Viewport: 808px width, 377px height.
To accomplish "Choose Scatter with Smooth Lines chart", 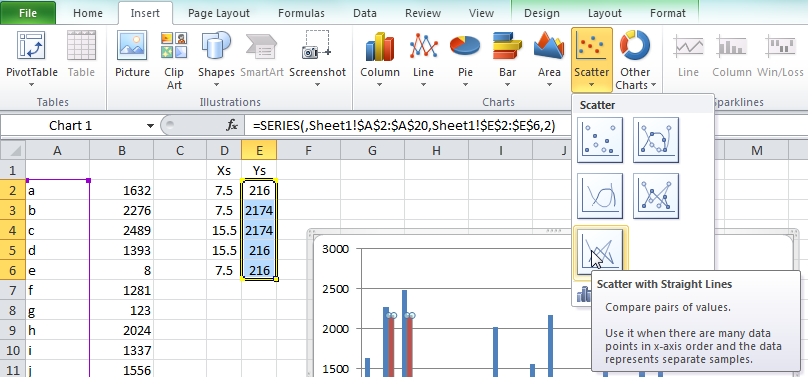I will coord(600,196).
